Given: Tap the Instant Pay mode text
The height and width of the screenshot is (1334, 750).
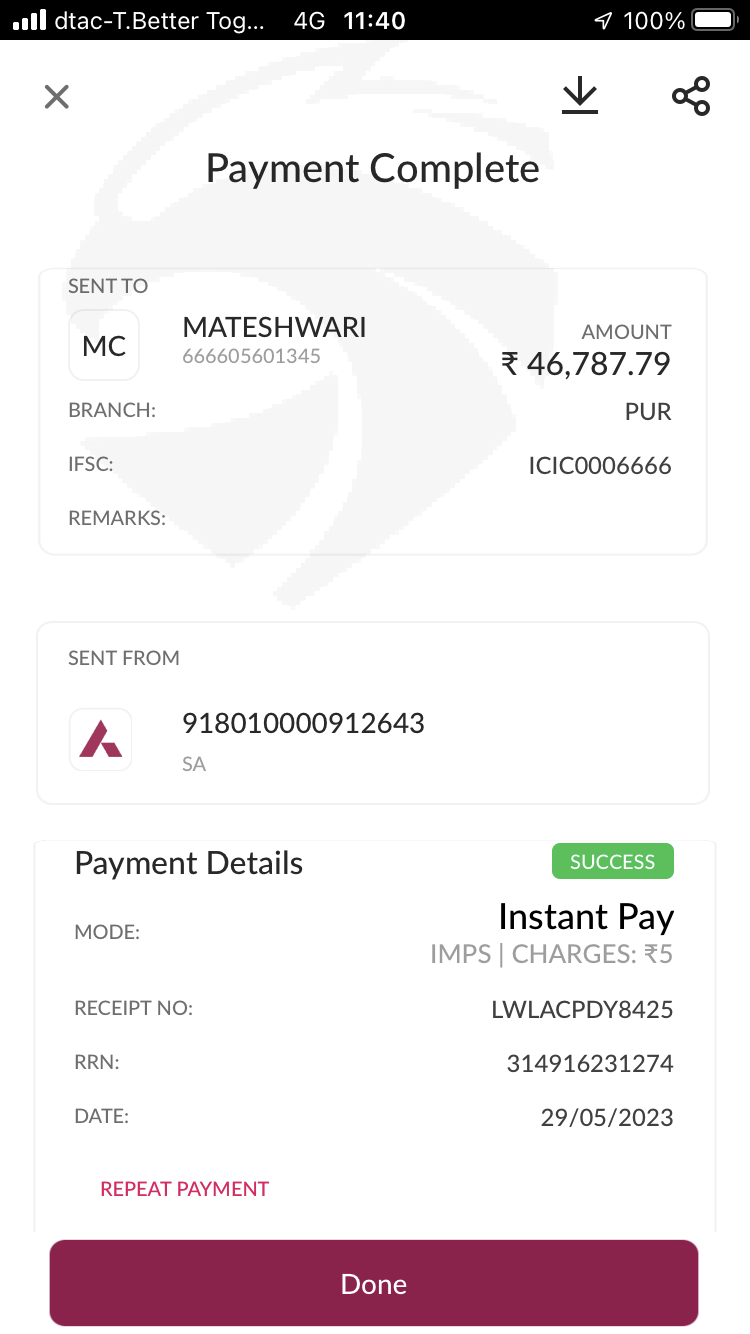Looking at the screenshot, I should 586,917.
